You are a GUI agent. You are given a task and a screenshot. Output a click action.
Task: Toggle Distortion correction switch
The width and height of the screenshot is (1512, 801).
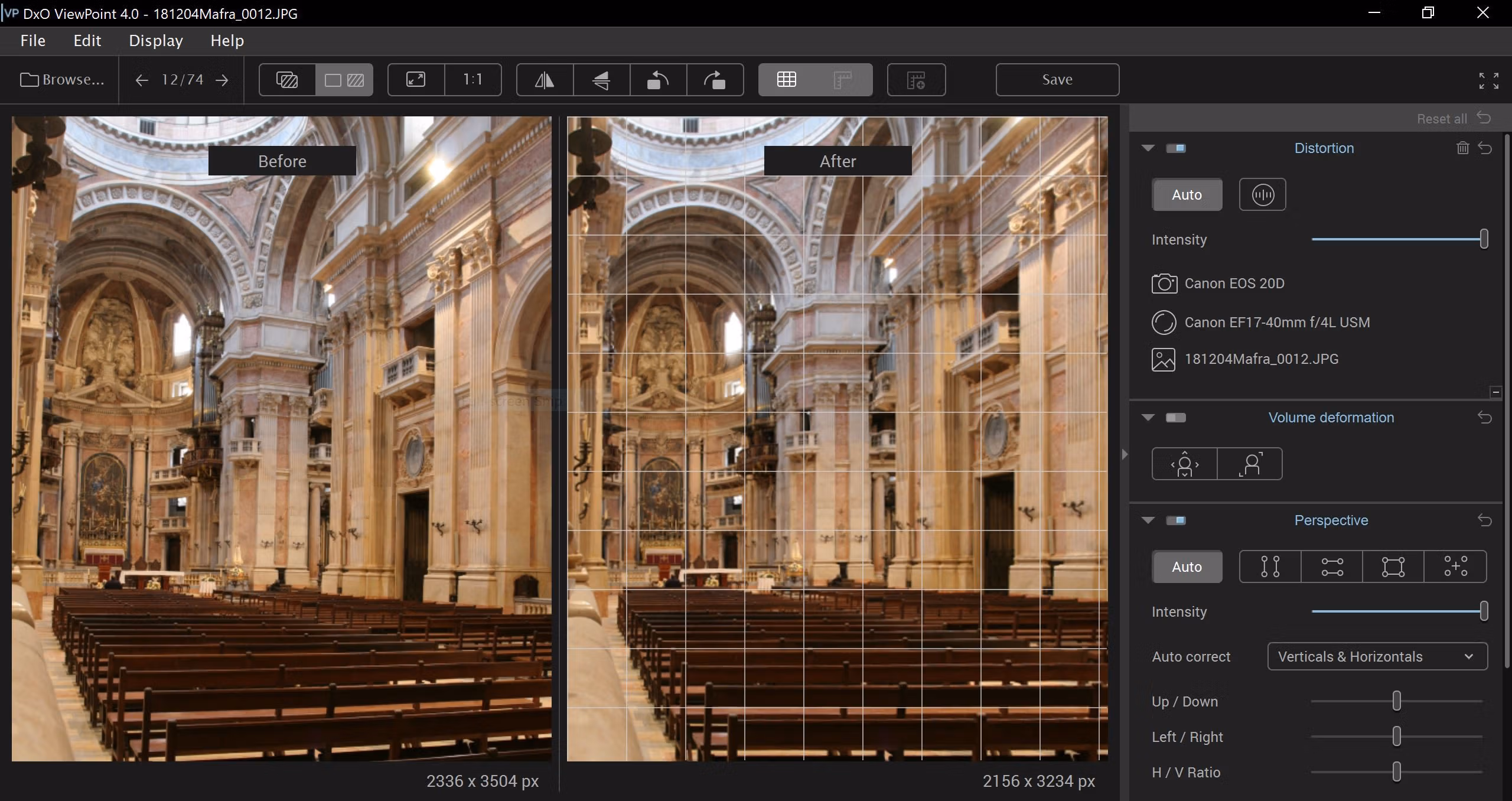1176,148
